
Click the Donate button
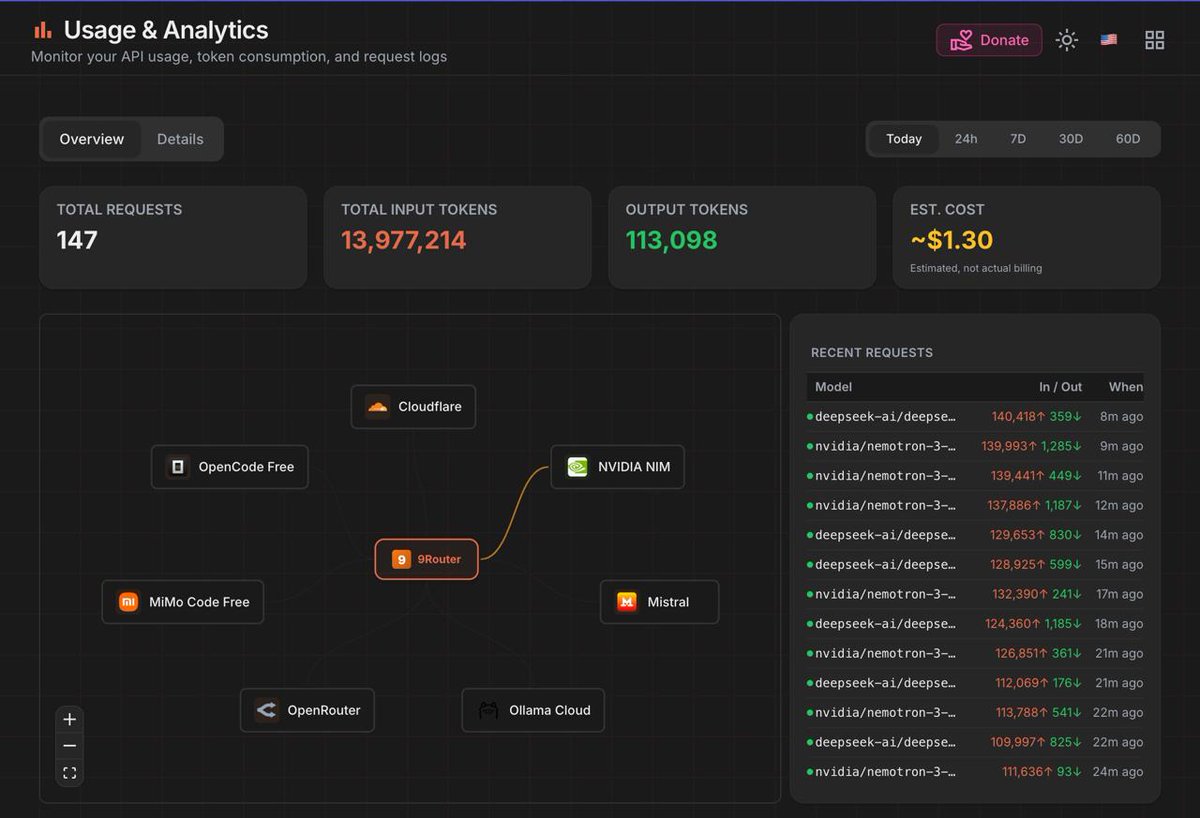[989, 40]
